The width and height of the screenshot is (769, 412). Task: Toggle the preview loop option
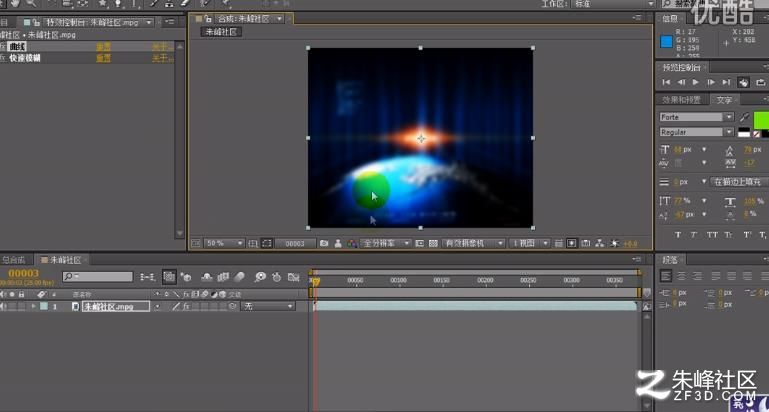(x=761, y=82)
